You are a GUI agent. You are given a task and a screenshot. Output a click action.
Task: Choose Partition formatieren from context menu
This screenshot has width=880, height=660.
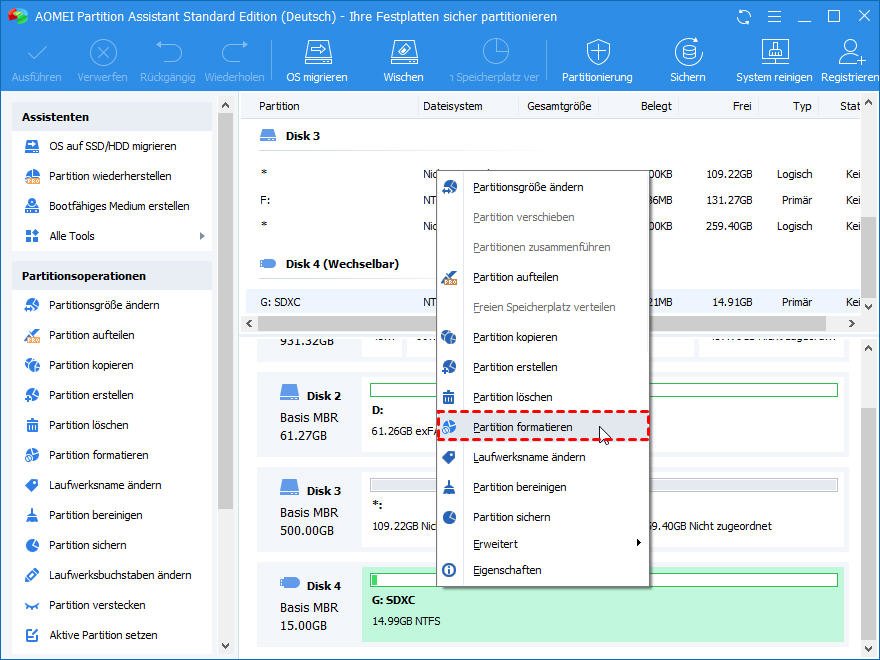pos(543,427)
